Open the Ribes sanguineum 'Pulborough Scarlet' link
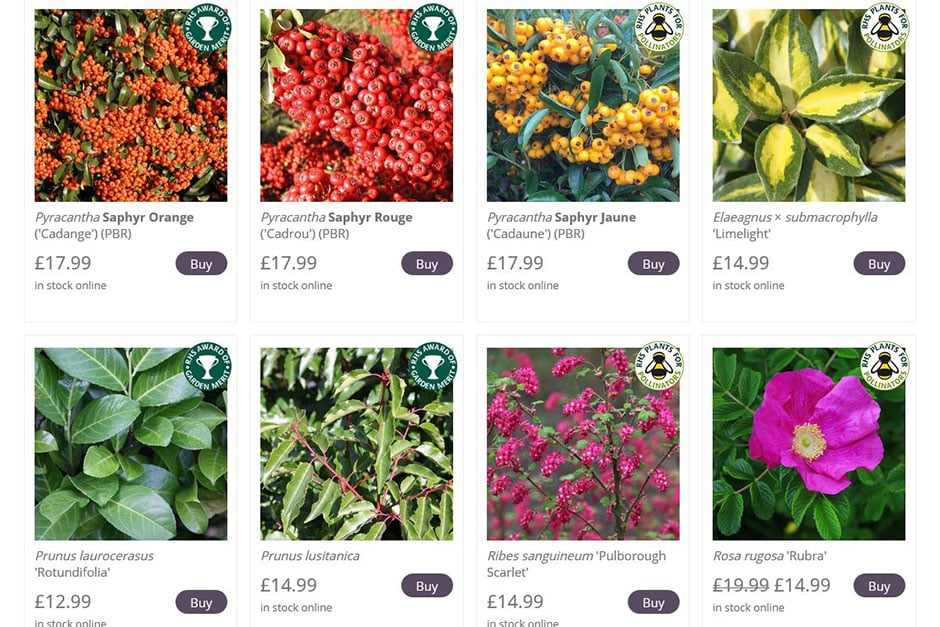 pyautogui.click(x=576, y=563)
